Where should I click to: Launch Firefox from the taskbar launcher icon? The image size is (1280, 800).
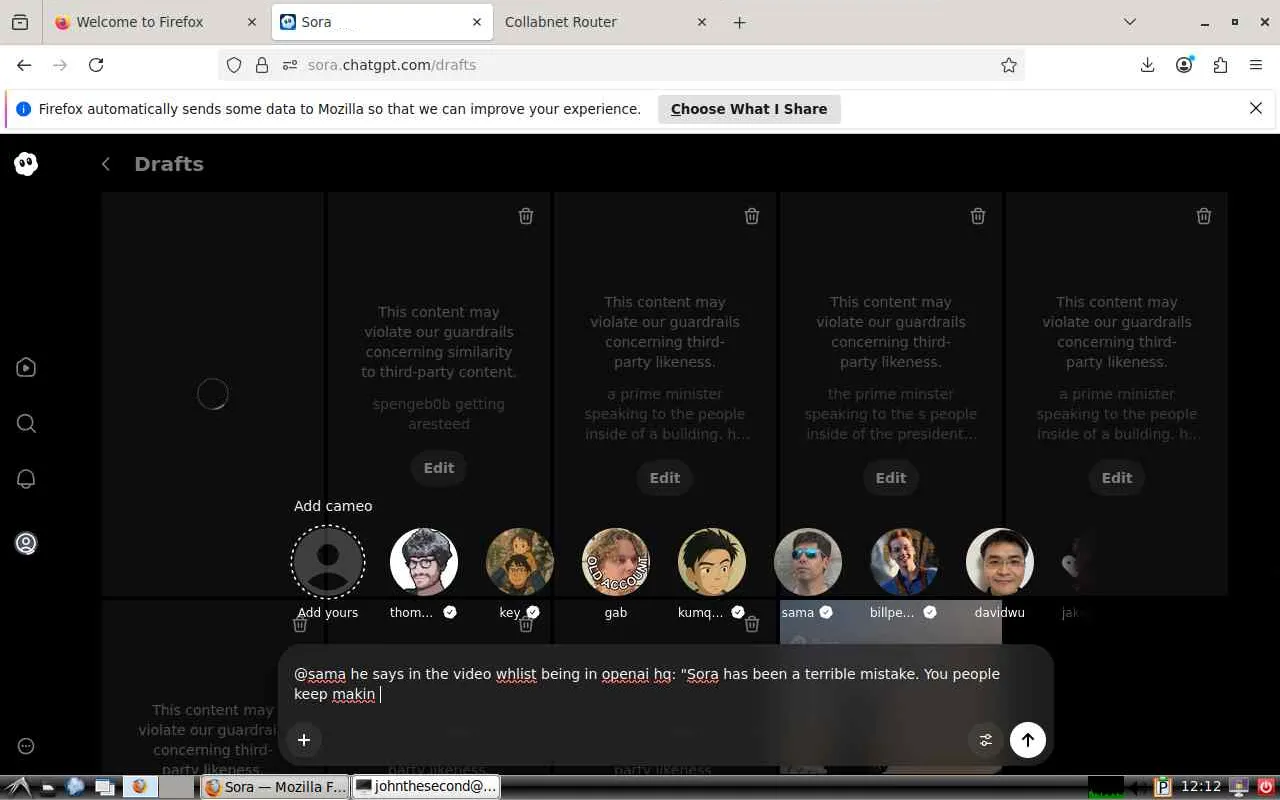tap(140, 787)
